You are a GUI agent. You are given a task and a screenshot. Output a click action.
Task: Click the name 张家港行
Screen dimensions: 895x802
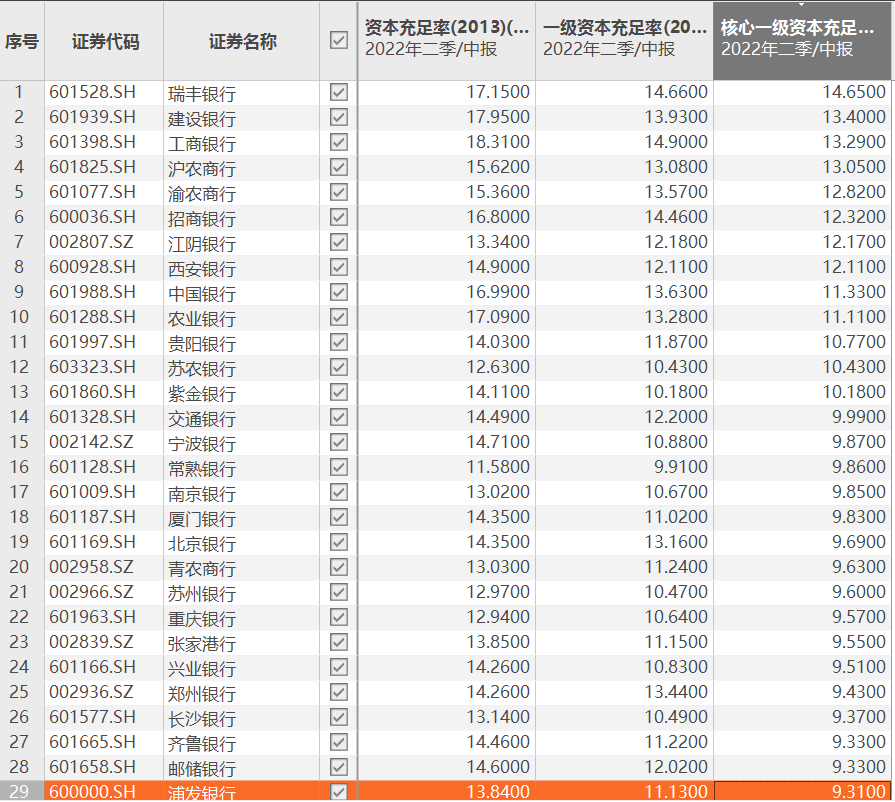pyautogui.click(x=201, y=644)
